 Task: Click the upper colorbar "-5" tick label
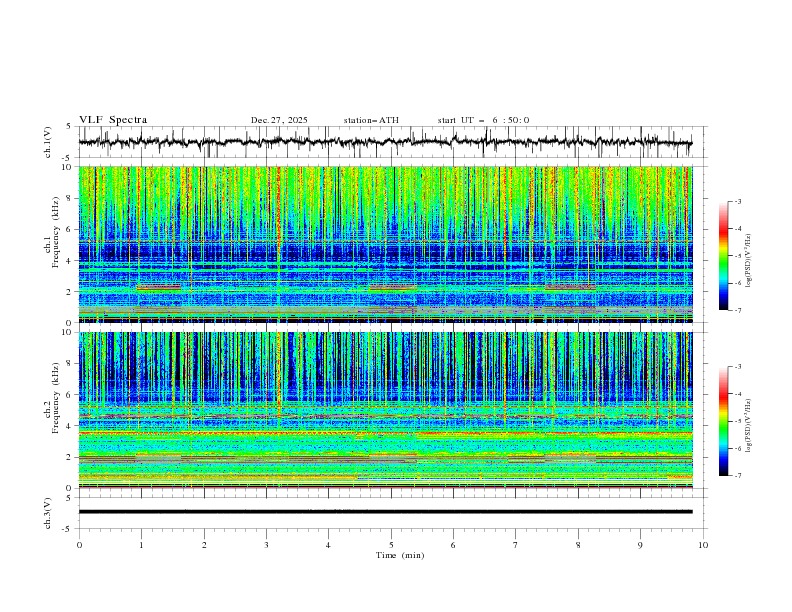coord(737,256)
